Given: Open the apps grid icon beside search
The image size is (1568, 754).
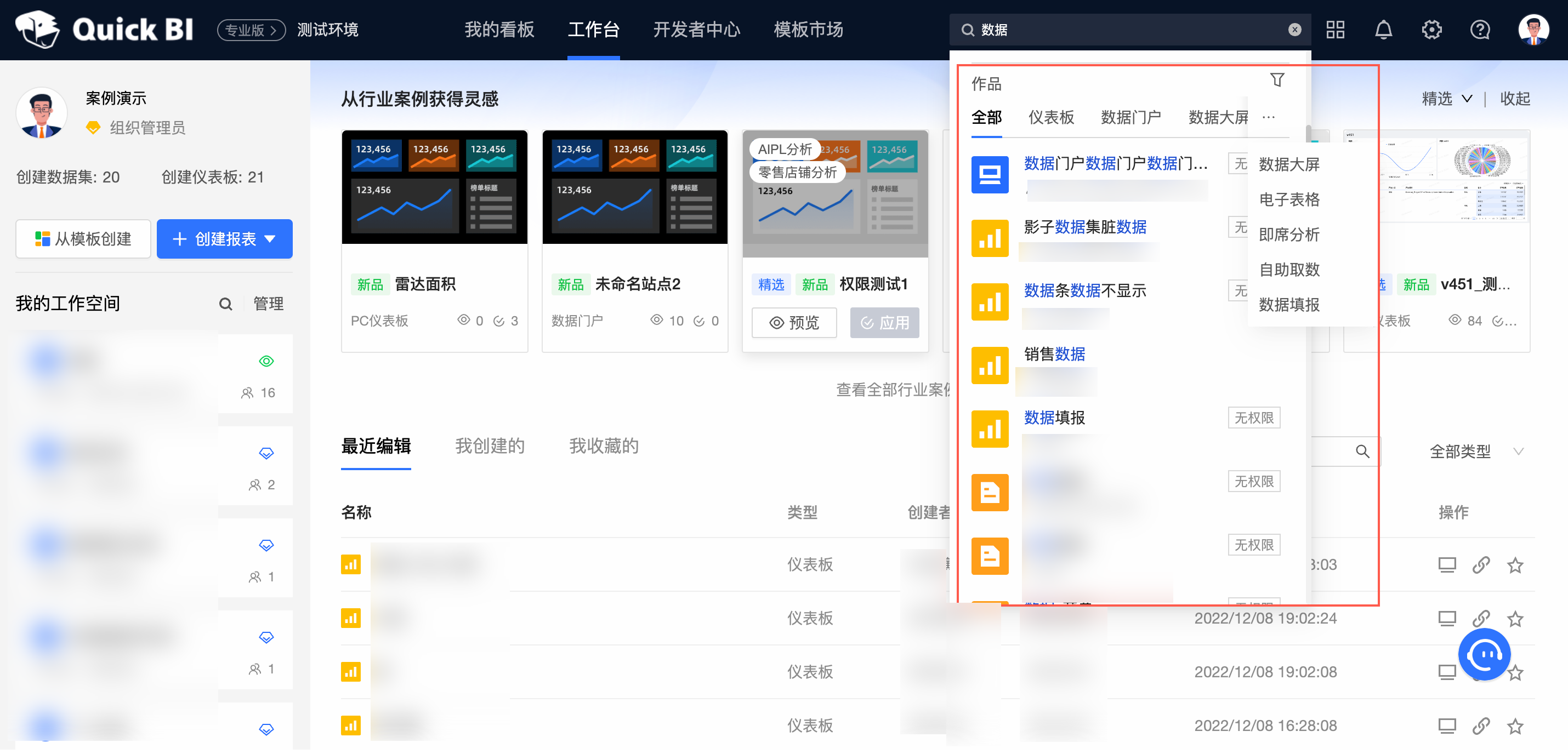Looking at the screenshot, I should (1336, 29).
